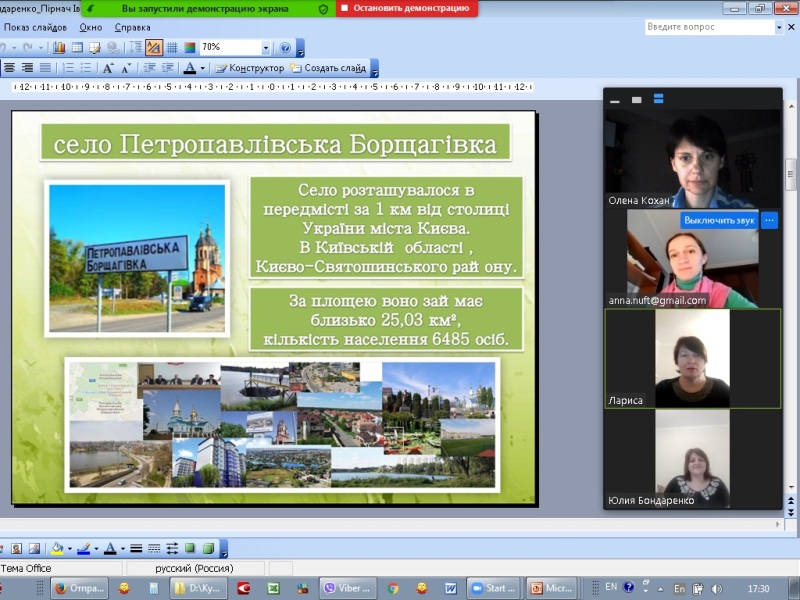Click the PowerPoint Help question mark icon
Screen dimensions: 800x600
pyautogui.click(x=285, y=47)
